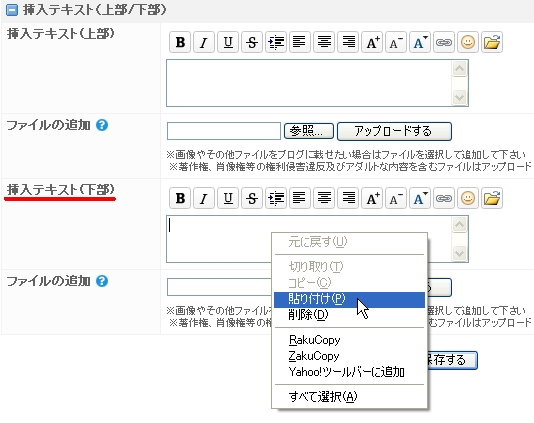Toggle Underline in upper text toolbar

pos(228,42)
